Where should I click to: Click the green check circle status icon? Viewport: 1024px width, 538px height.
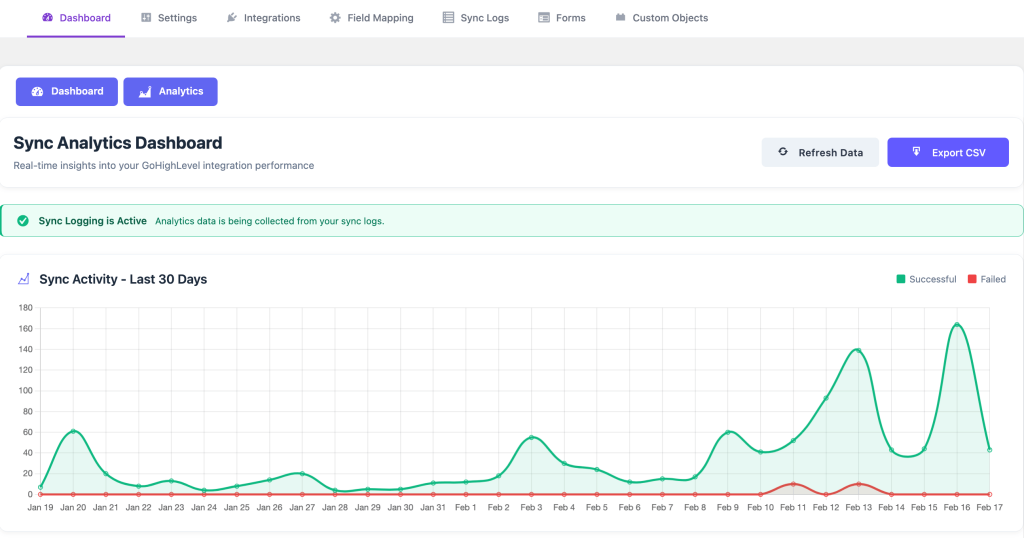coord(22,221)
